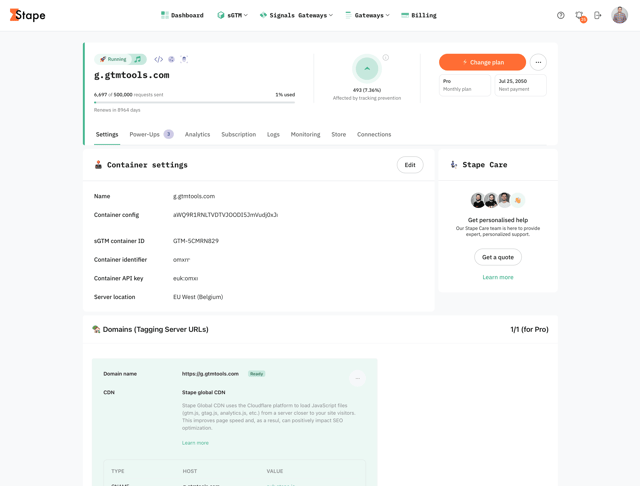
Task: Click Edit in Container settings
Action: click(x=410, y=165)
